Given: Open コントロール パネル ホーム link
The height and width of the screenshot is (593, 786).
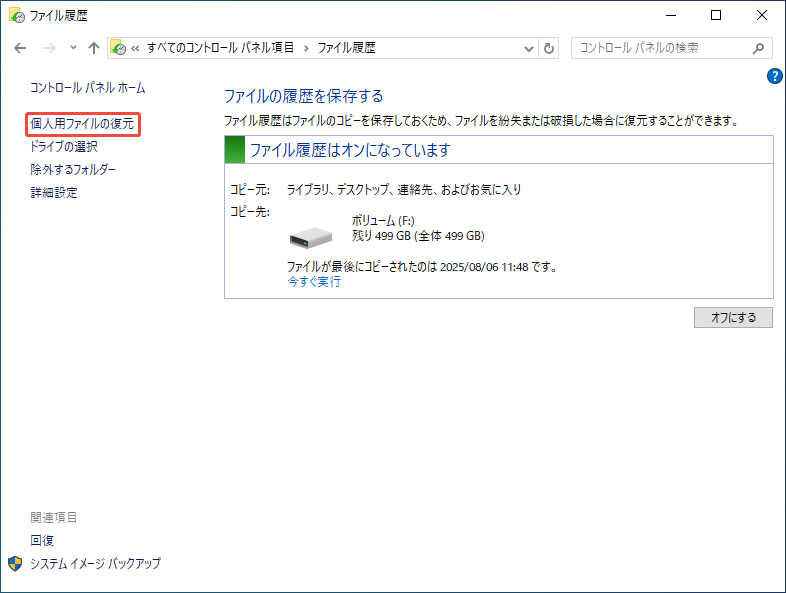Looking at the screenshot, I should click(x=88, y=88).
